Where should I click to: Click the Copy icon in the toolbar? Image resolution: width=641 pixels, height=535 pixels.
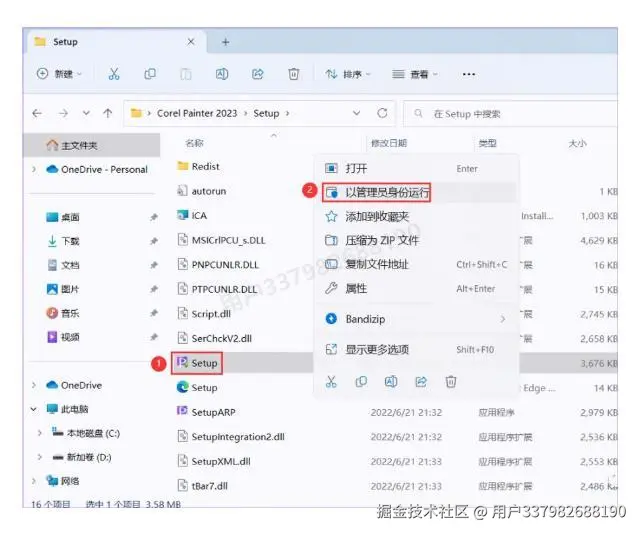pyautogui.click(x=150, y=74)
